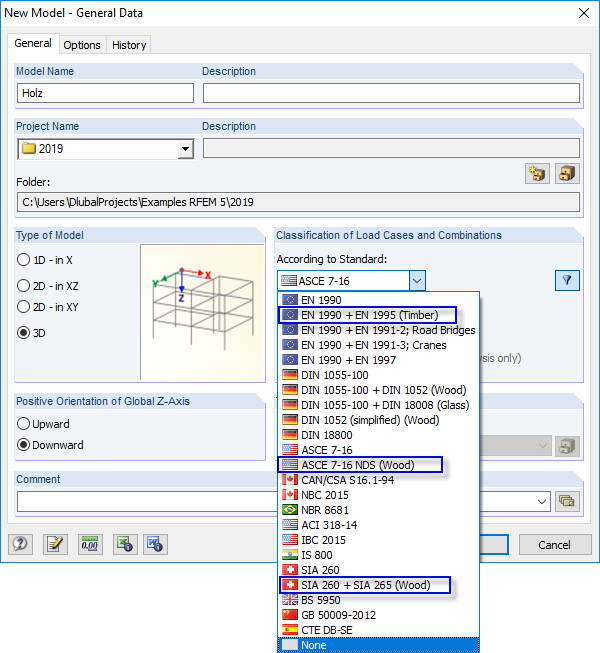This screenshot has width=600, height=653.
Task: Select 2D - in XZ model type
Action: 48,286
